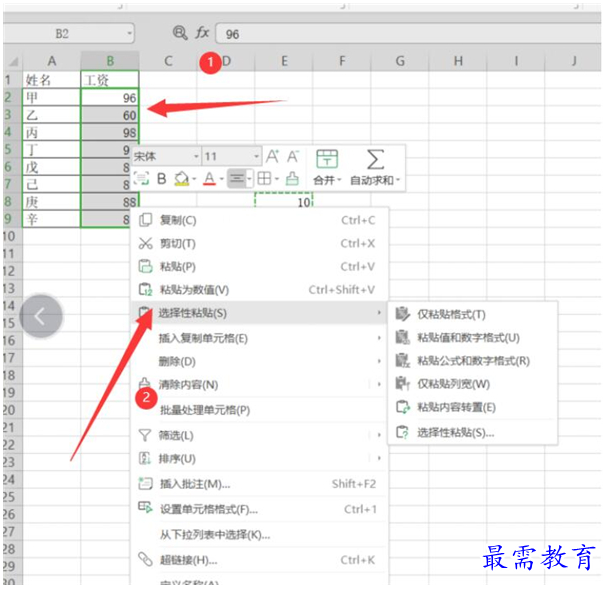Click the Paste clipboard icon
This screenshot has width=604, height=589.
[x=146, y=266]
